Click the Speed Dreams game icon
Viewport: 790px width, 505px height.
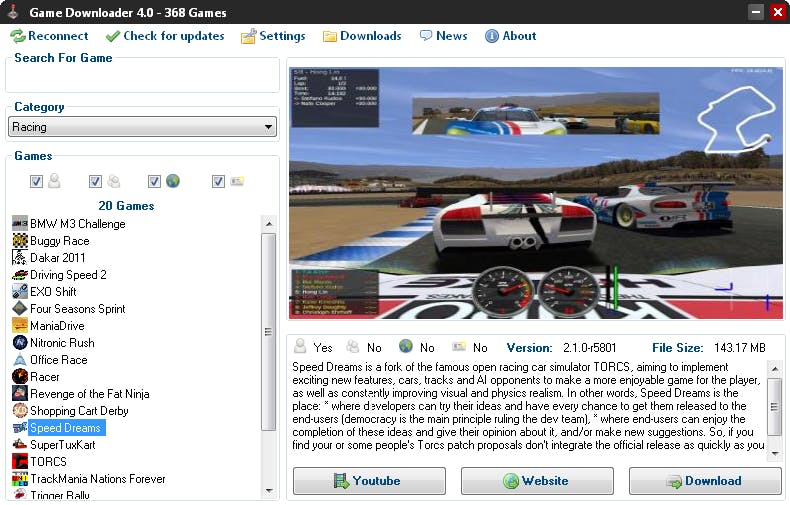click(x=20, y=428)
